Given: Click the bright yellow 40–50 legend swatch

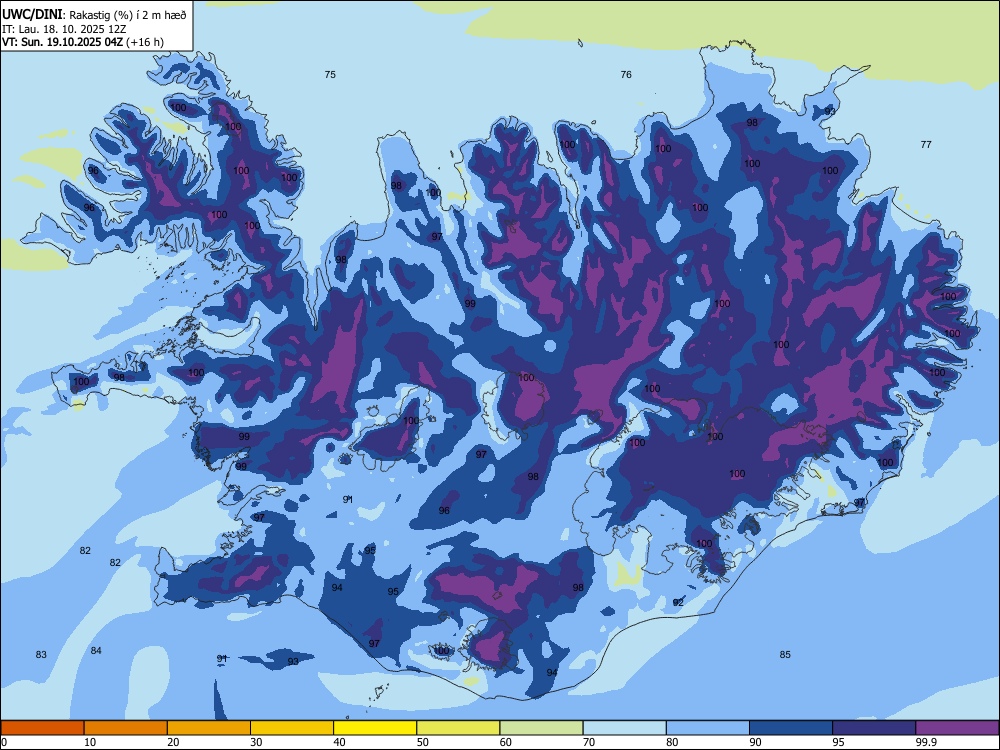Looking at the screenshot, I should [x=375, y=728].
